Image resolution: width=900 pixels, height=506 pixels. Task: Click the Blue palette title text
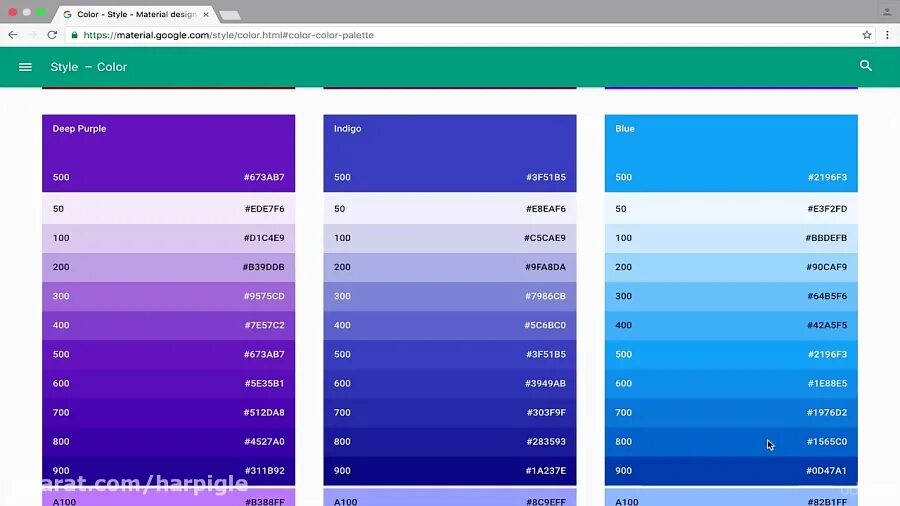[624, 129]
